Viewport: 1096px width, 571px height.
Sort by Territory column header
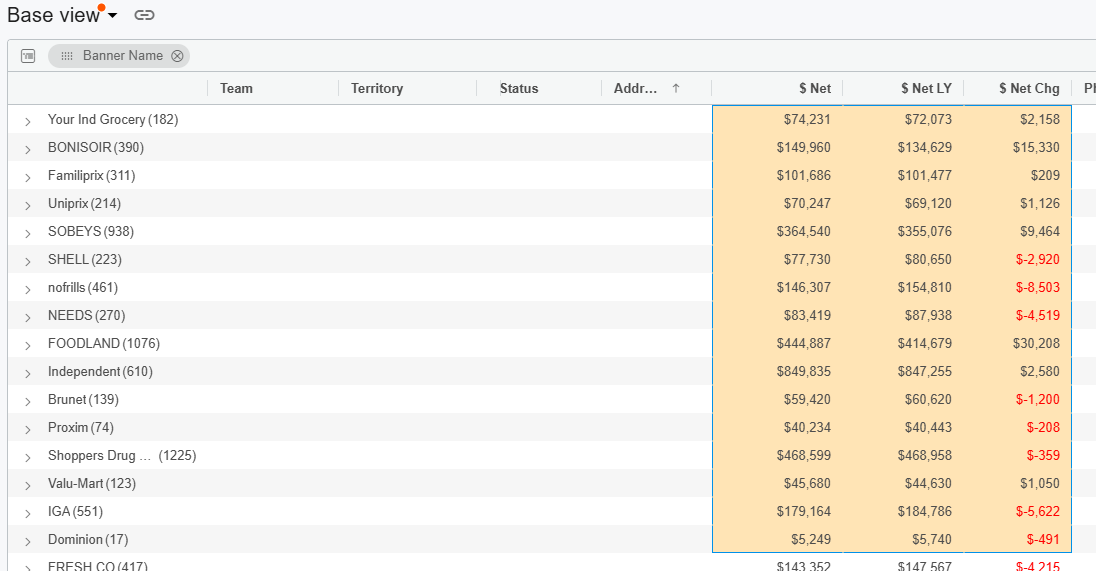point(377,89)
